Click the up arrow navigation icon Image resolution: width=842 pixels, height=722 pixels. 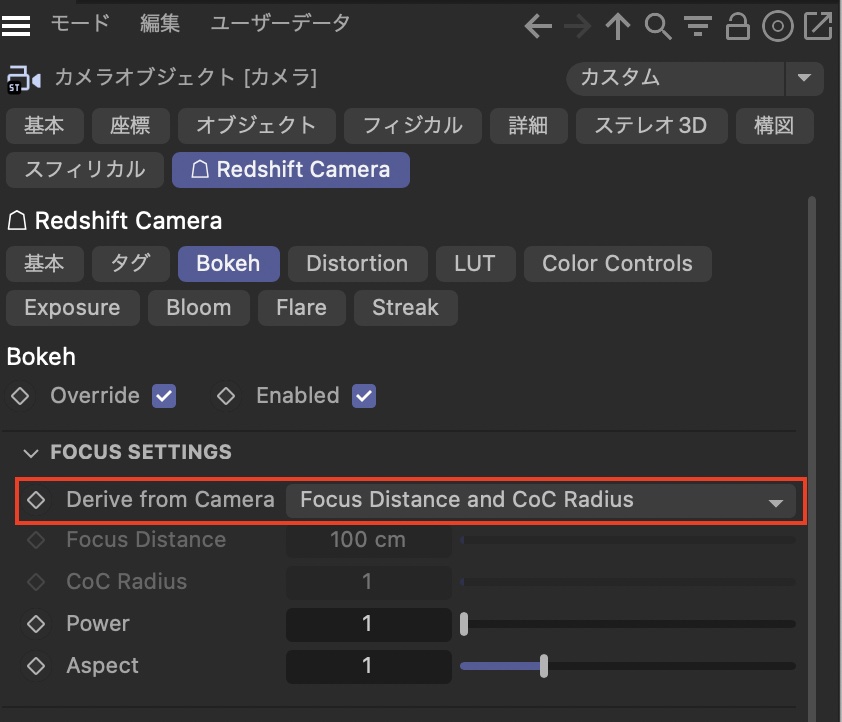(x=618, y=27)
